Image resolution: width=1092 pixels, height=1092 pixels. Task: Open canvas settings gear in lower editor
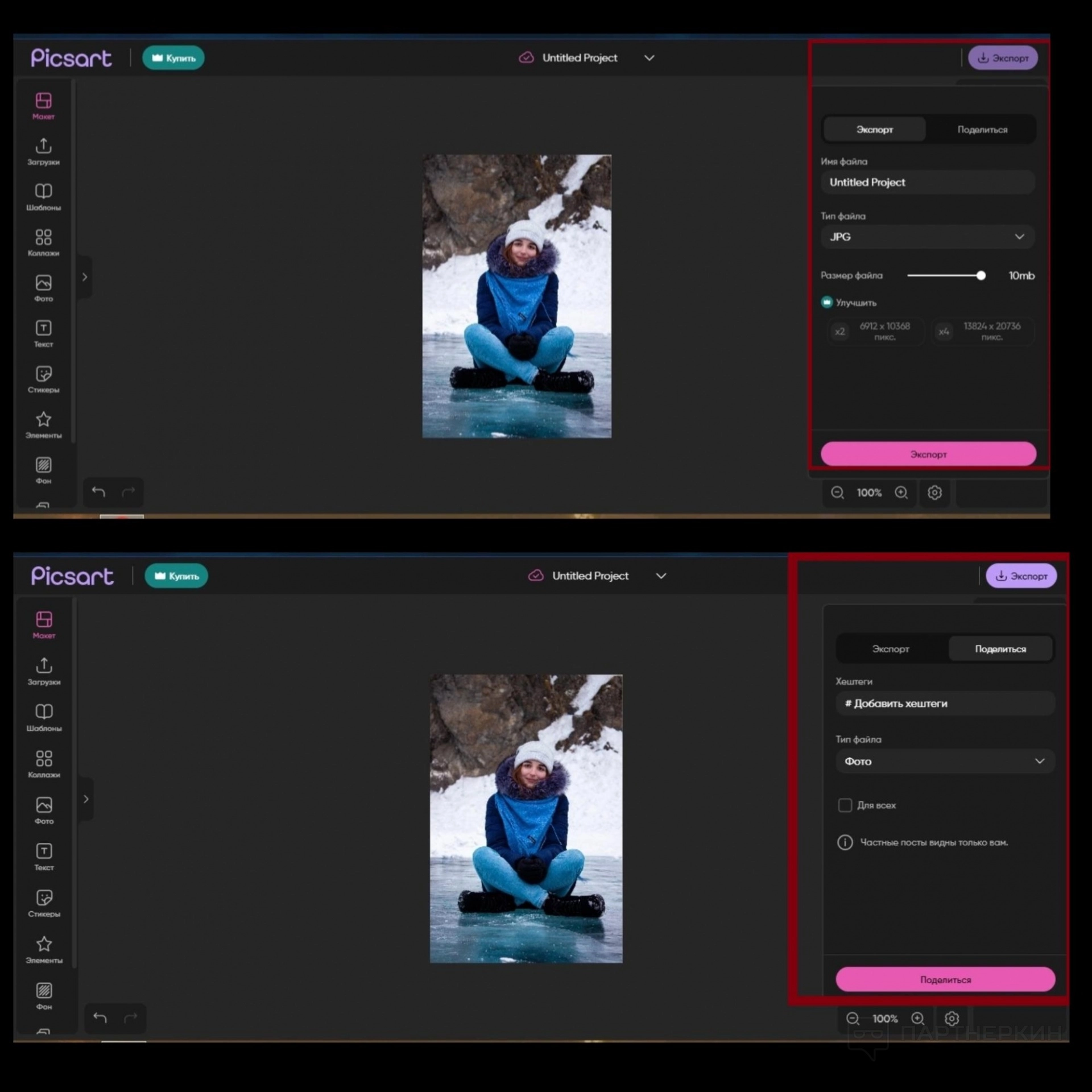[x=952, y=1019]
